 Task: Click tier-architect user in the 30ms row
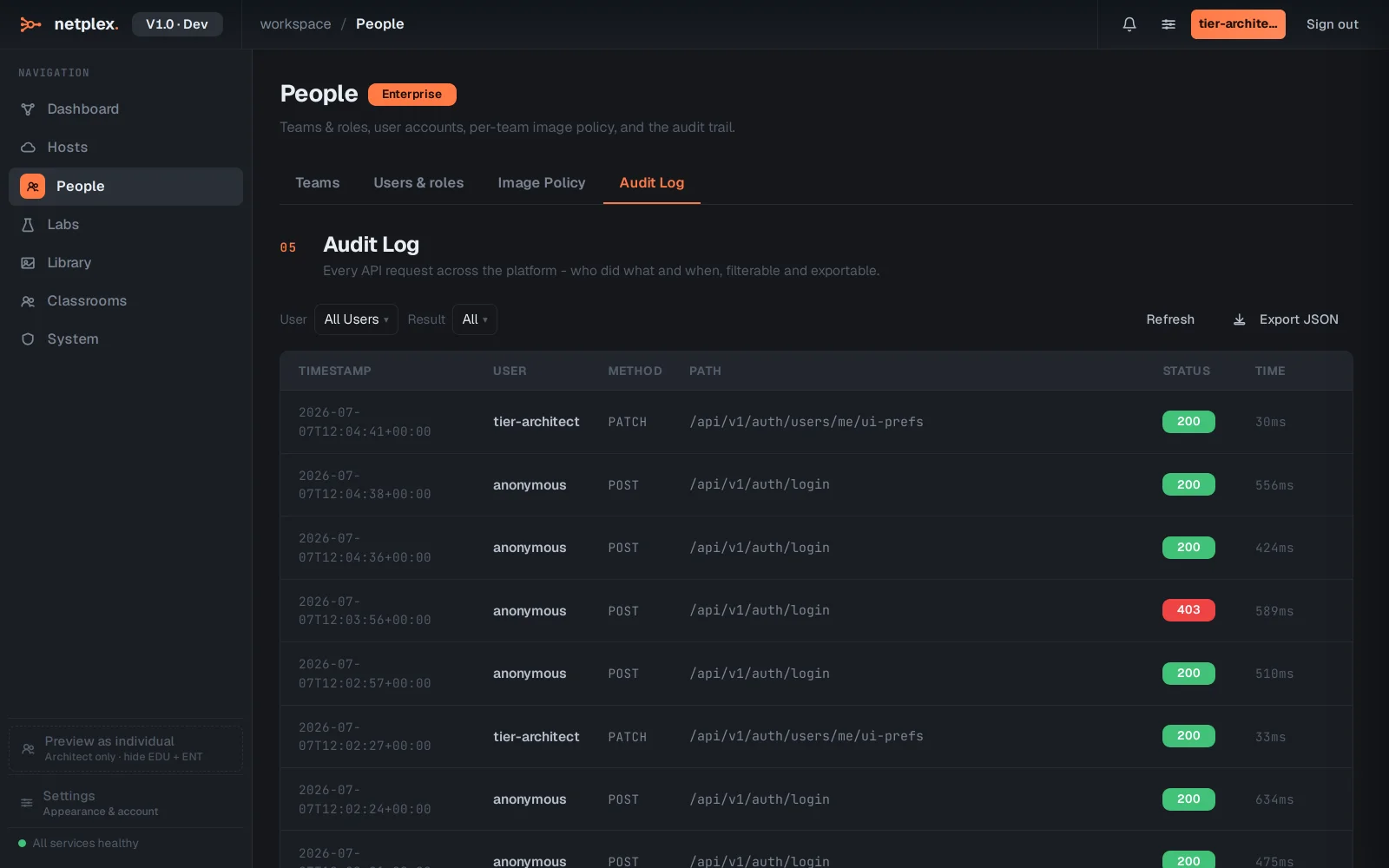pos(537,422)
